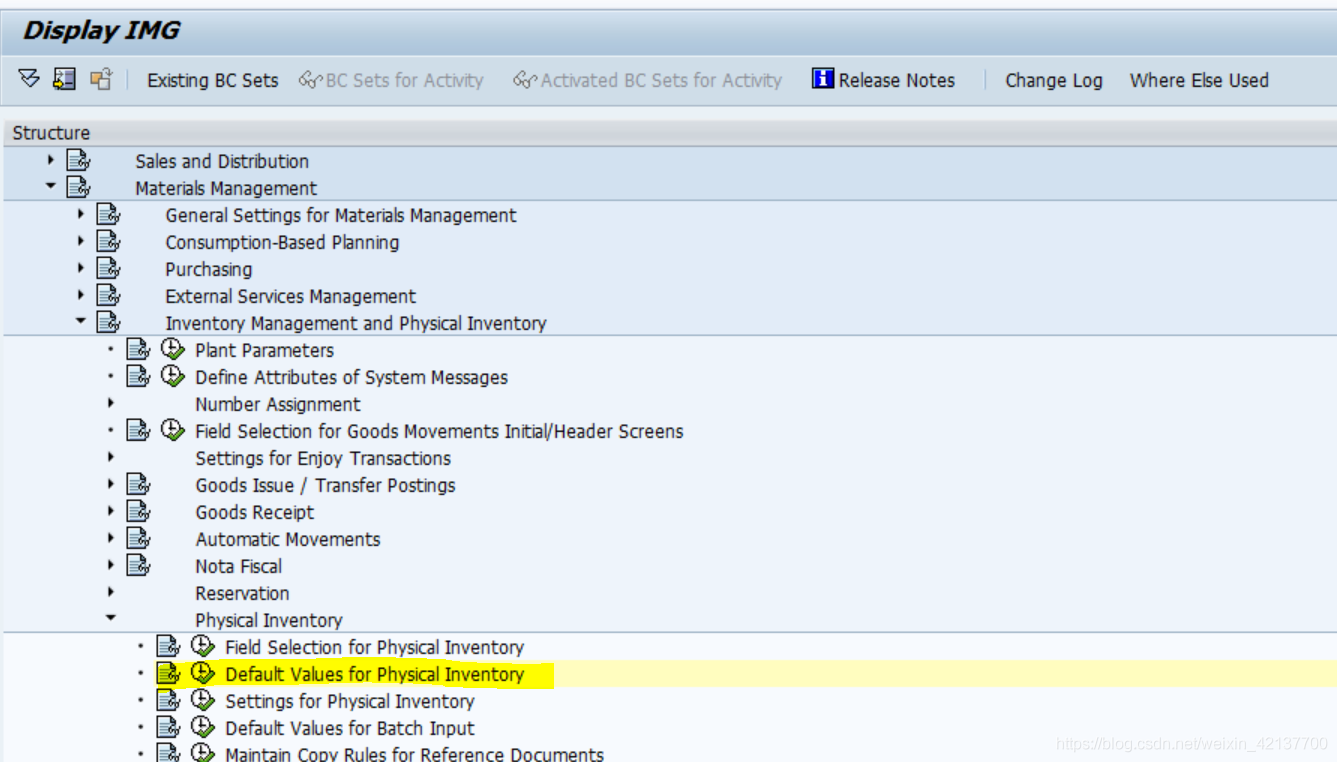1337x762 pixels.
Task: Expand Settings for Enjoy Transactions node
Action: pyautogui.click(x=110, y=457)
